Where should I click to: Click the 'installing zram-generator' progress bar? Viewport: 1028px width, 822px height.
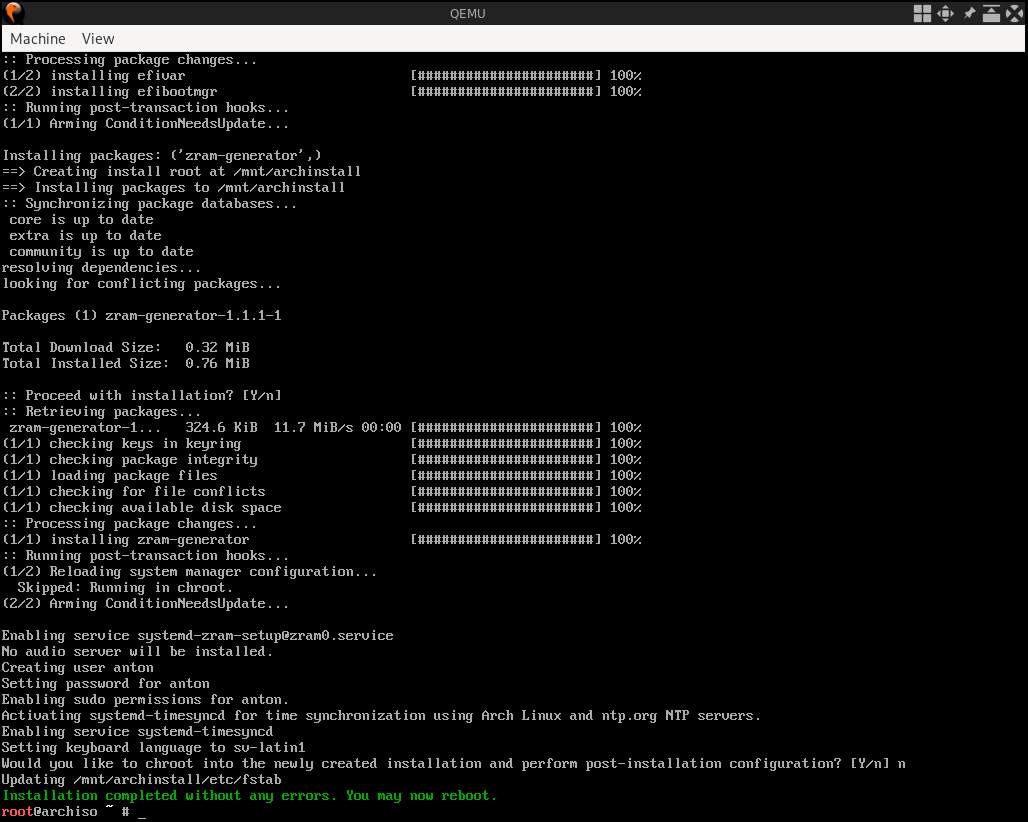tap(505, 539)
